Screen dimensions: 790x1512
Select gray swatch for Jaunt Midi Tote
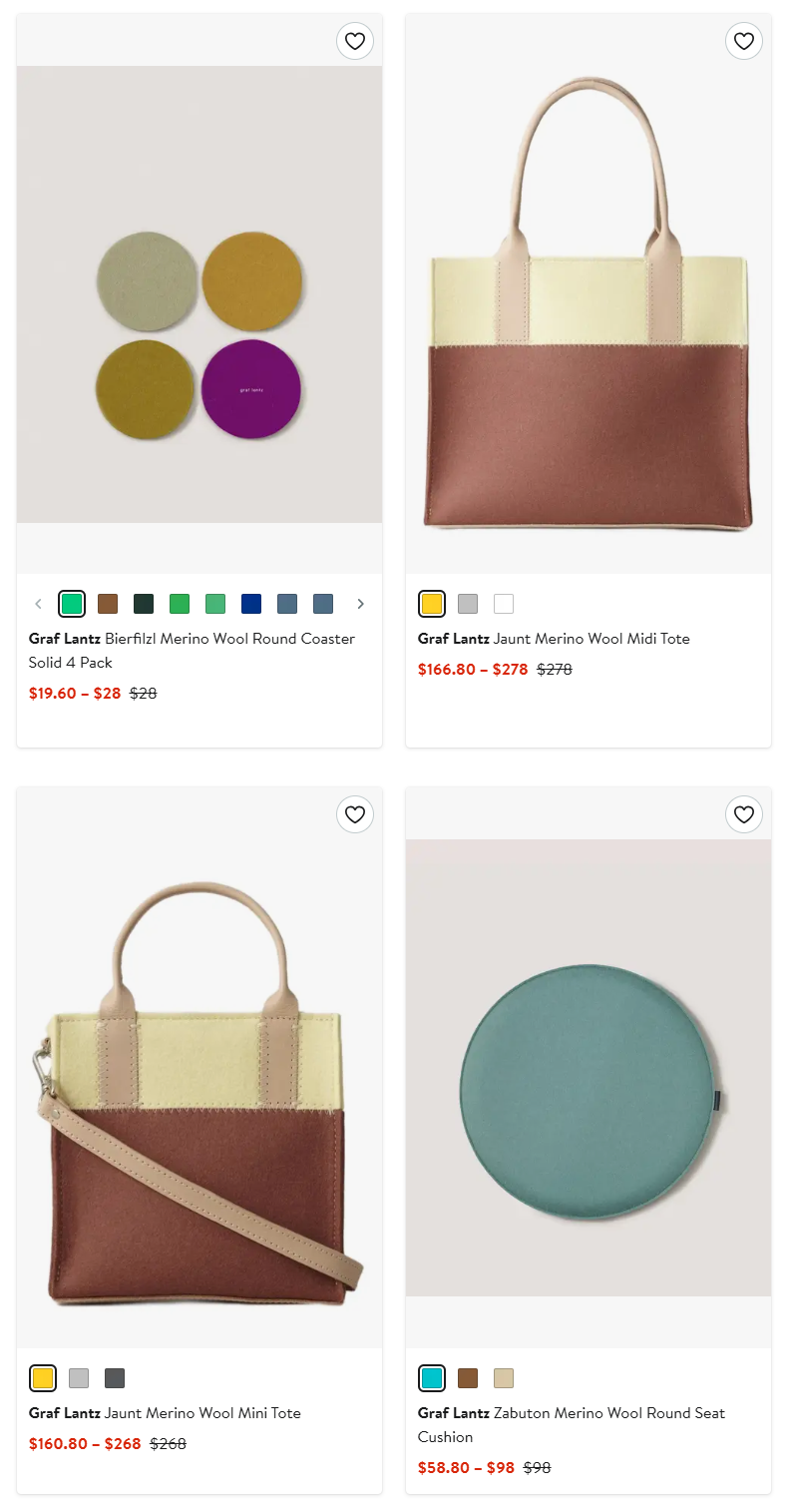[468, 604]
